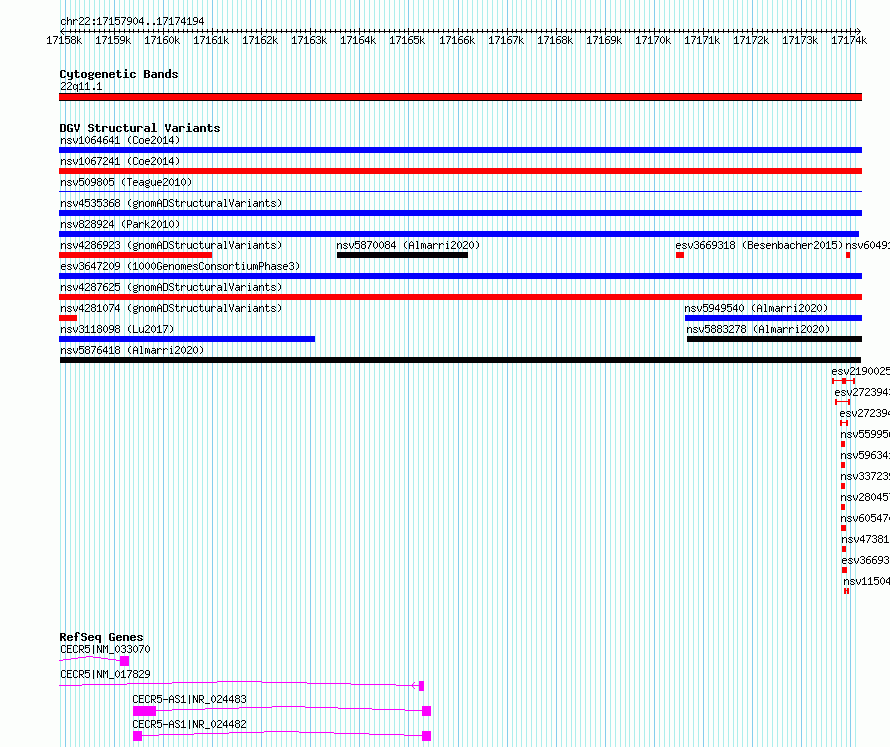Click the right exon box of CECR5-AS1|NR_024482

pyautogui.click(x=427, y=736)
